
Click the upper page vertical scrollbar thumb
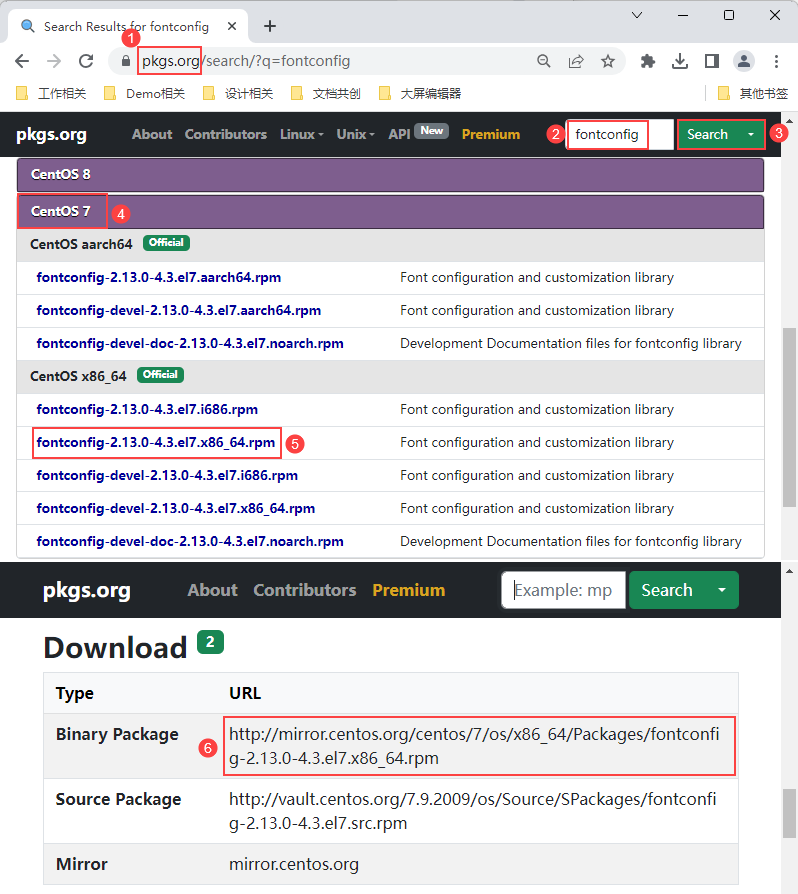click(789, 417)
